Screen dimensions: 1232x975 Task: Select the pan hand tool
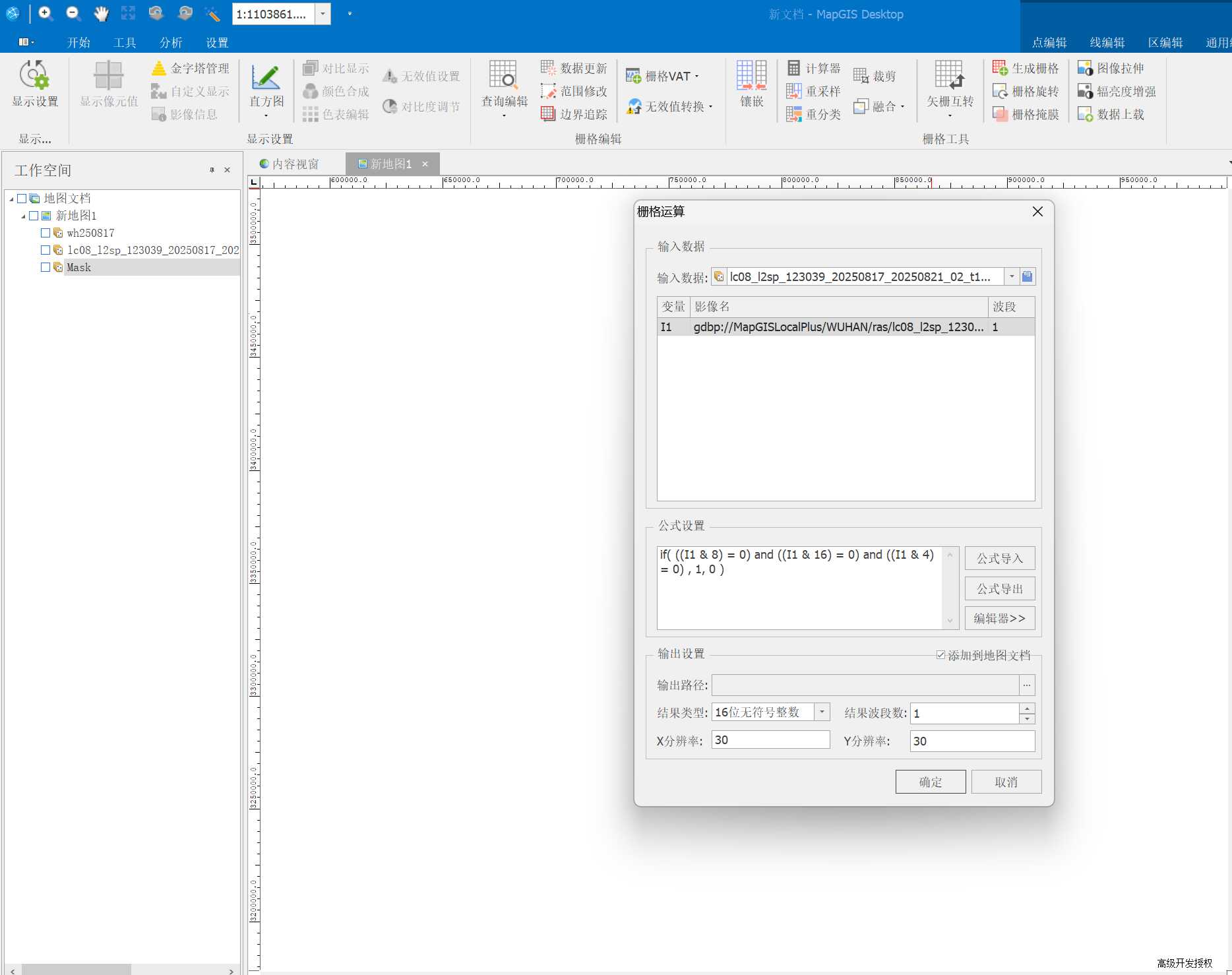(101, 13)
